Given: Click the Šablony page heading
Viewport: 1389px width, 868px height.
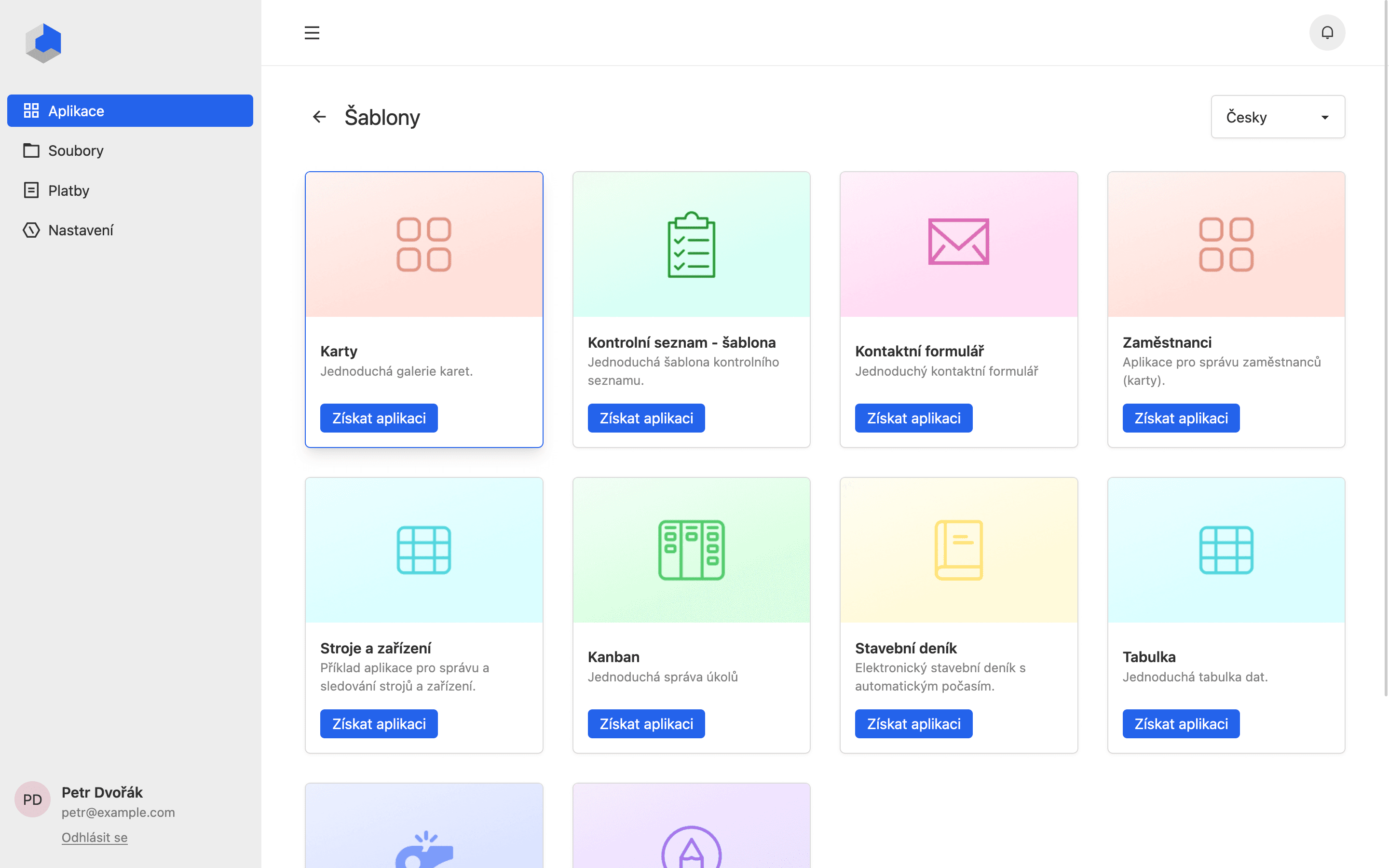Looking at the screenshot, I should [382, 117].
